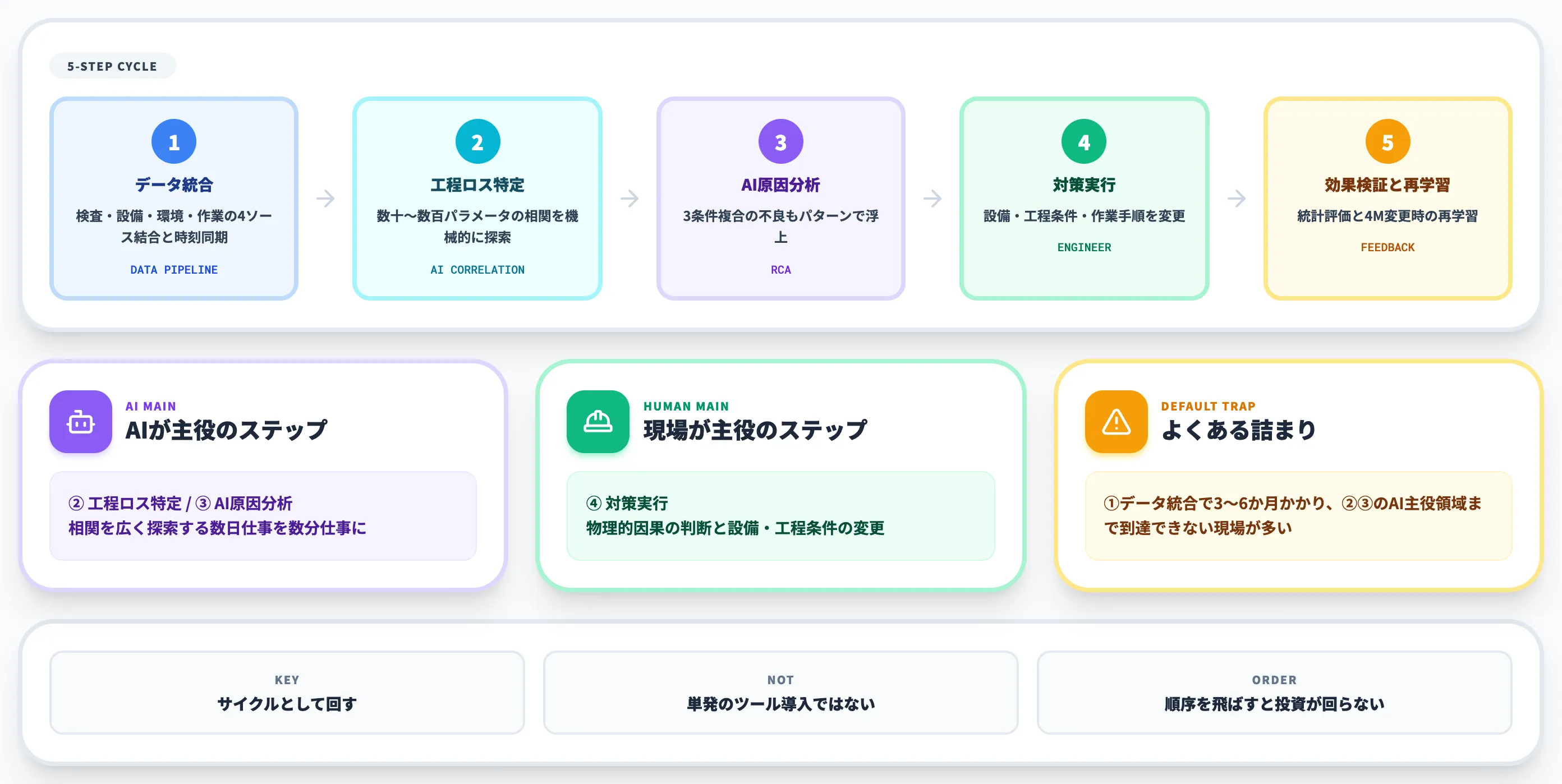
Task: Click the NOT label
Action: click(x=781, y=680)
